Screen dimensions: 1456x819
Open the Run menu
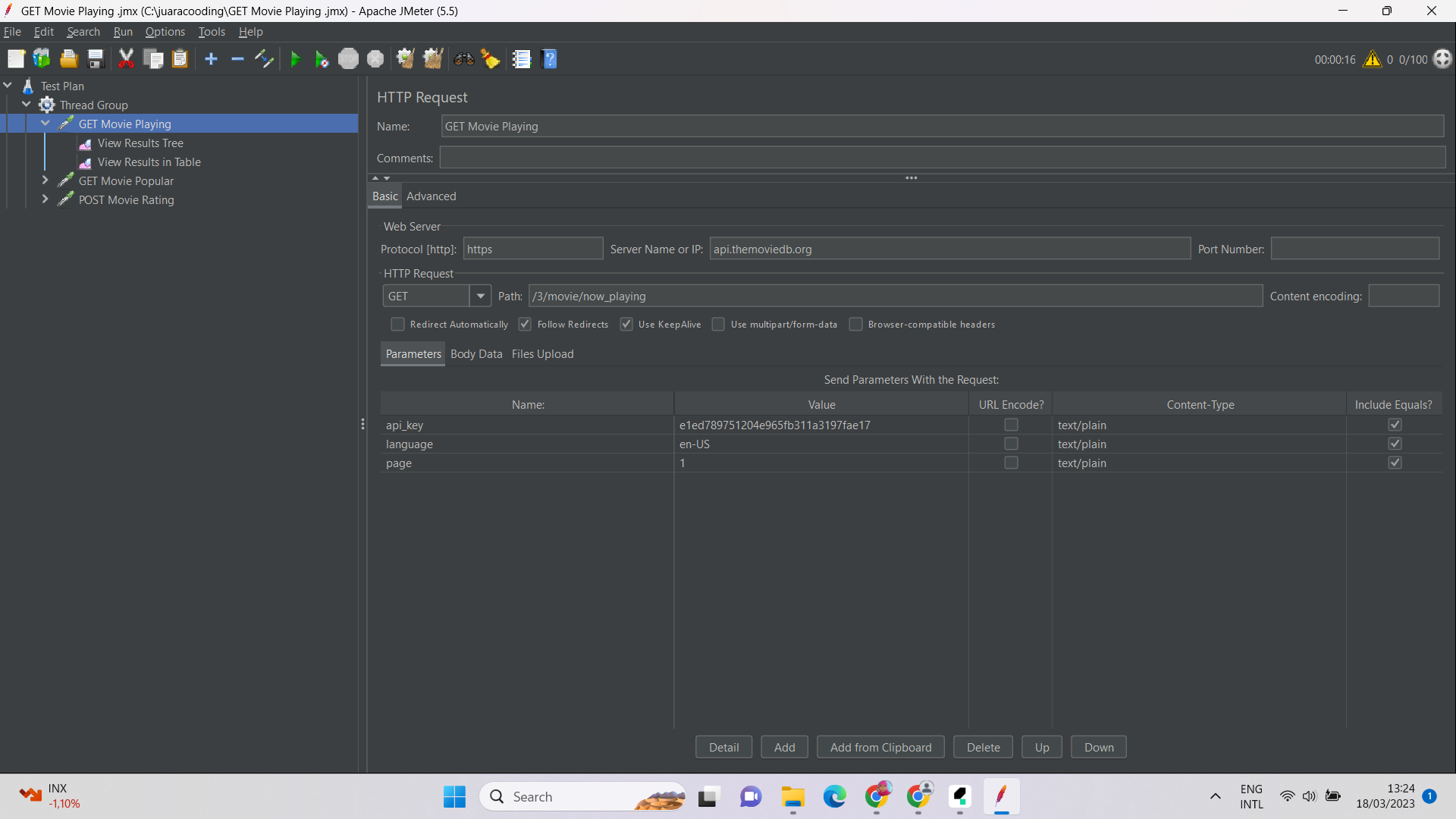pos(122,32)
